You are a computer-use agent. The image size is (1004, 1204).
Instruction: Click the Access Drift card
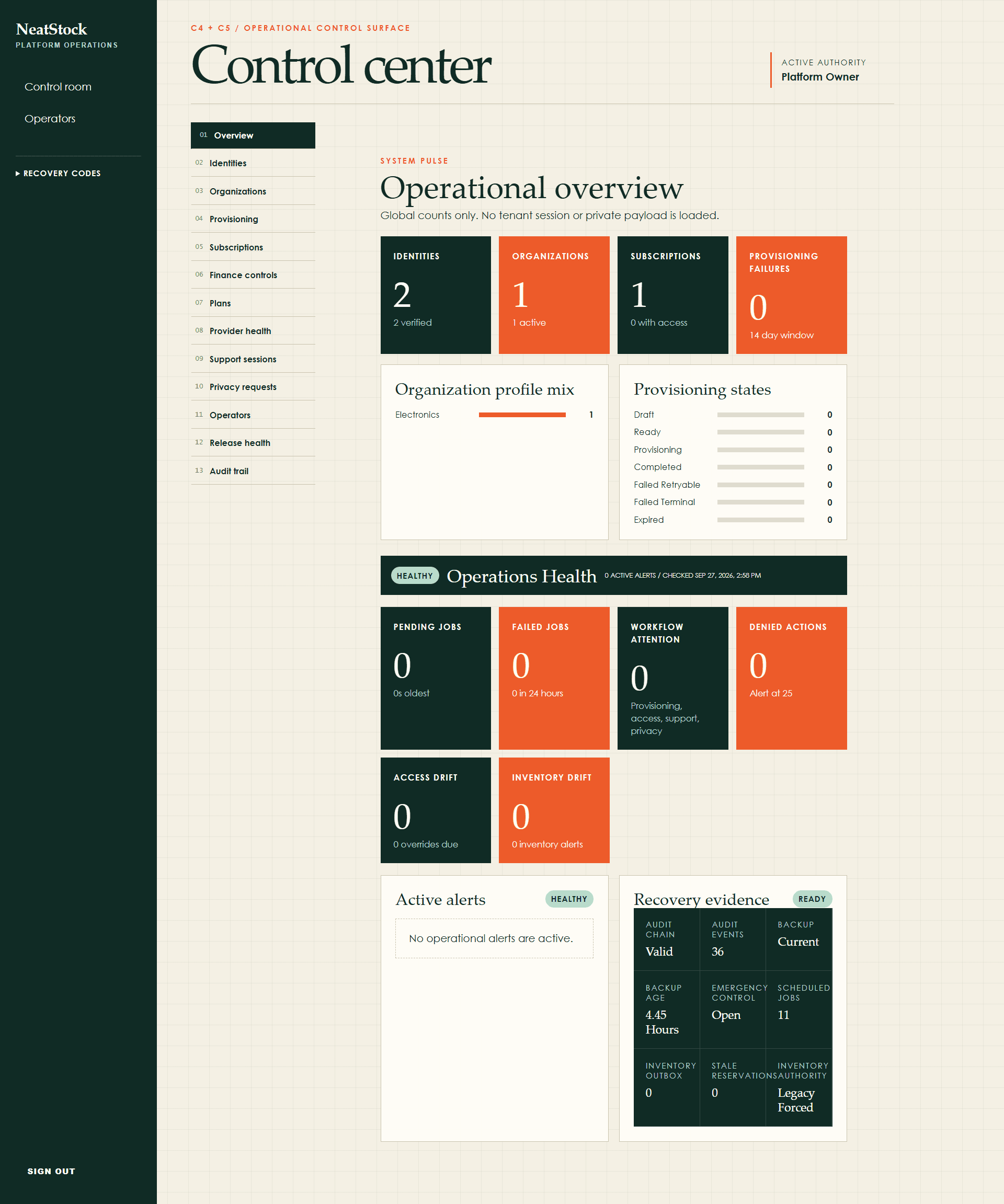[436, 810]
